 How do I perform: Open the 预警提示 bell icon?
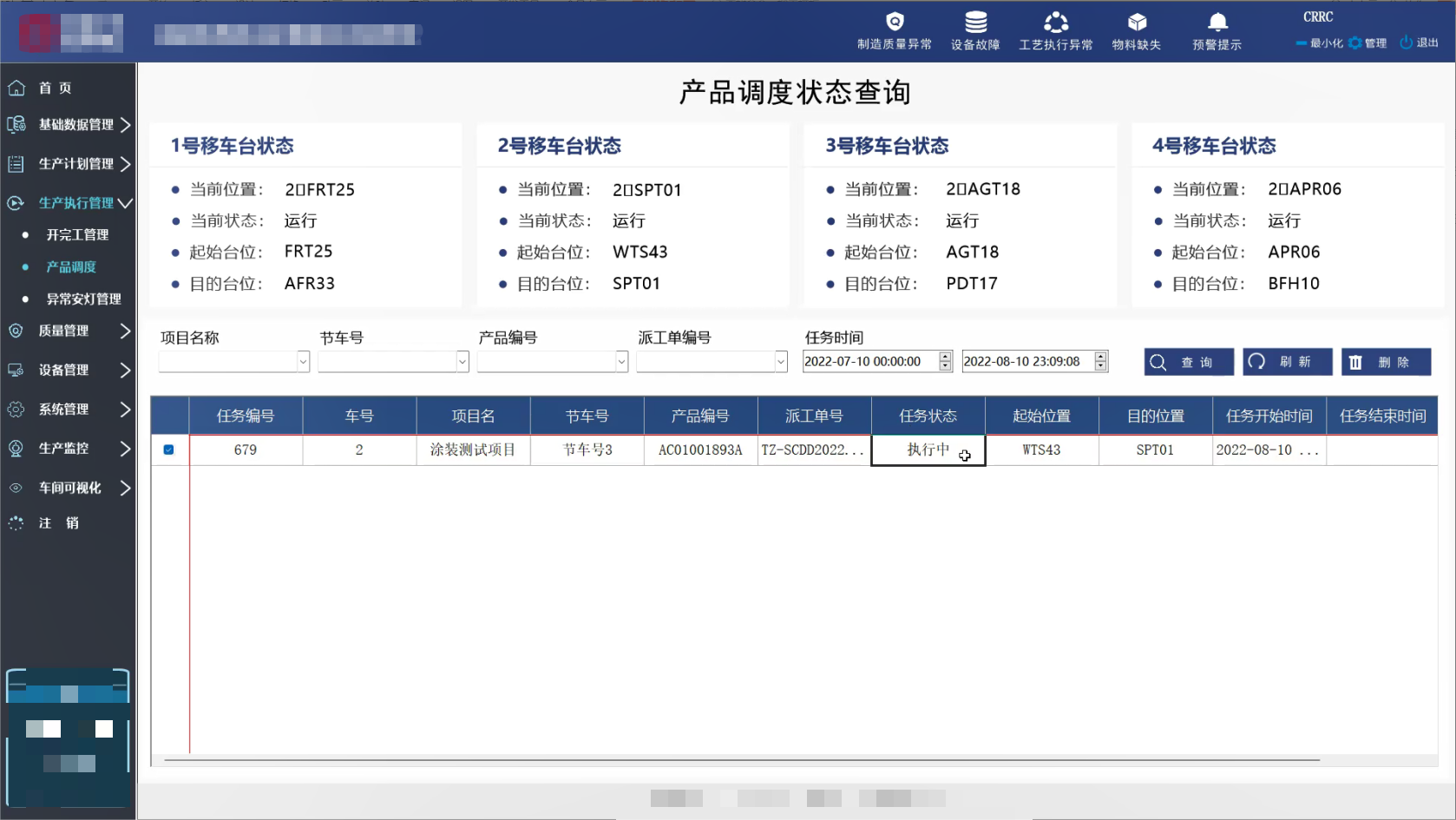(x=1217, y=21)
